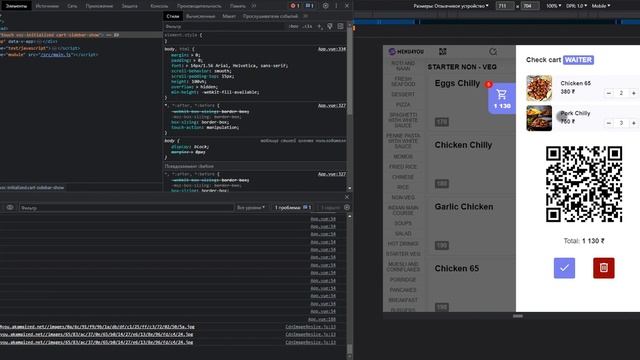Screen dimensions: 640x360
Task: Switch to the Memory tab
Action: (x=238, y=6)
